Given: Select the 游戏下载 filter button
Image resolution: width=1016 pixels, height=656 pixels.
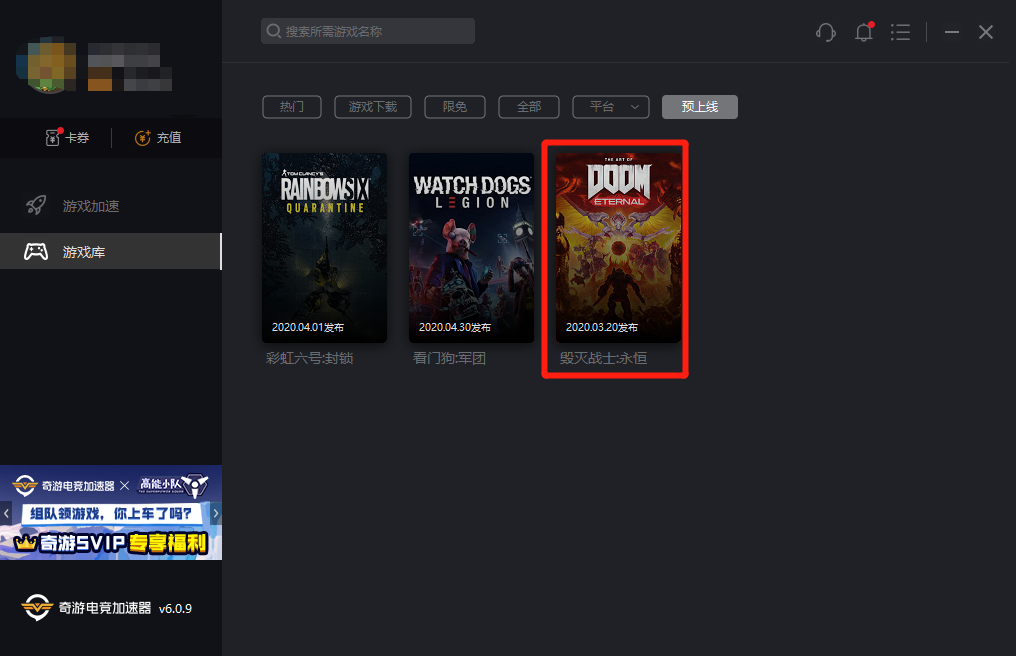Looking at the screenshot, I should click(373, 107).
